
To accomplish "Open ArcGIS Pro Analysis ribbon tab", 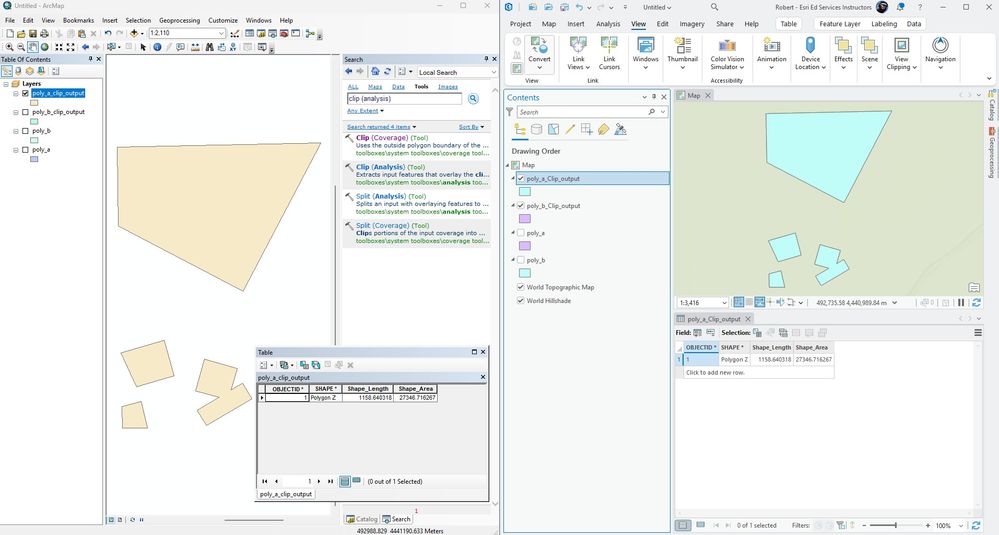I will point(608,24).
